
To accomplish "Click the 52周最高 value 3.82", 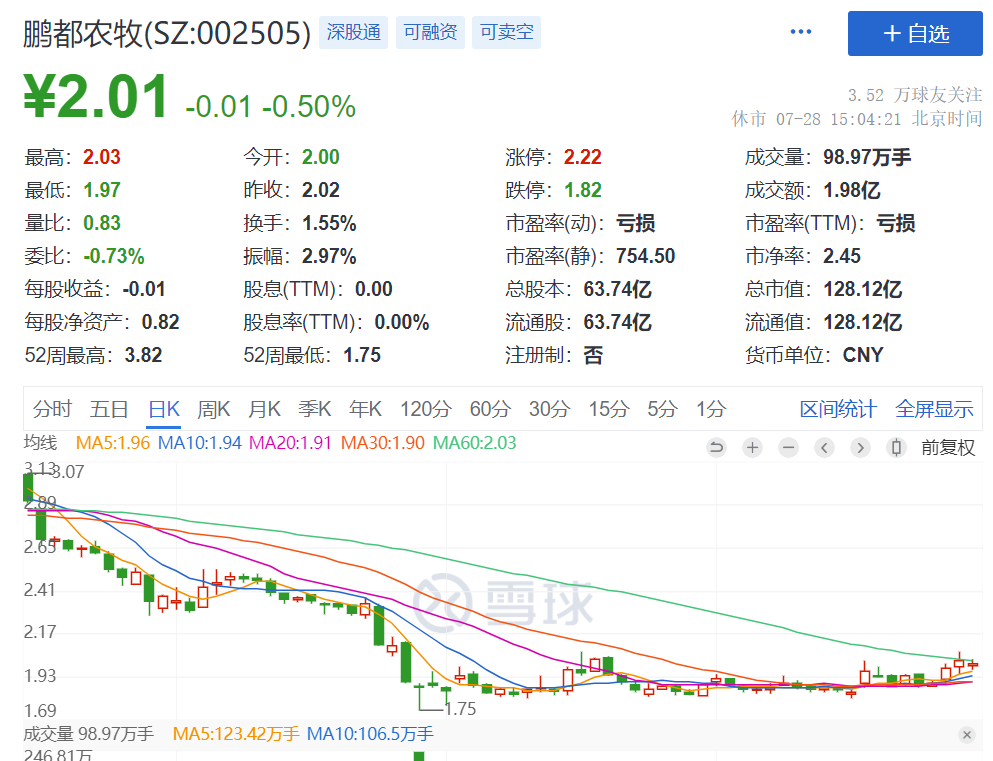I will (143, 355).
